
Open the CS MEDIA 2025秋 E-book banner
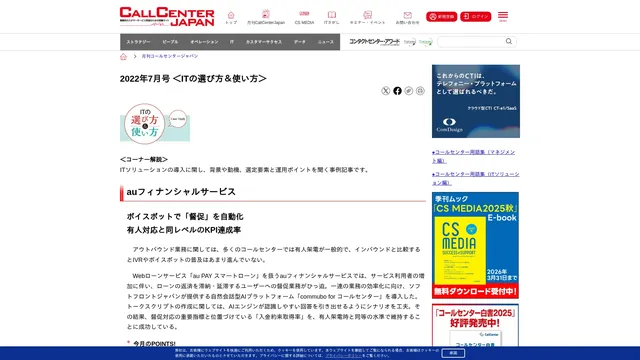[476, 245]
